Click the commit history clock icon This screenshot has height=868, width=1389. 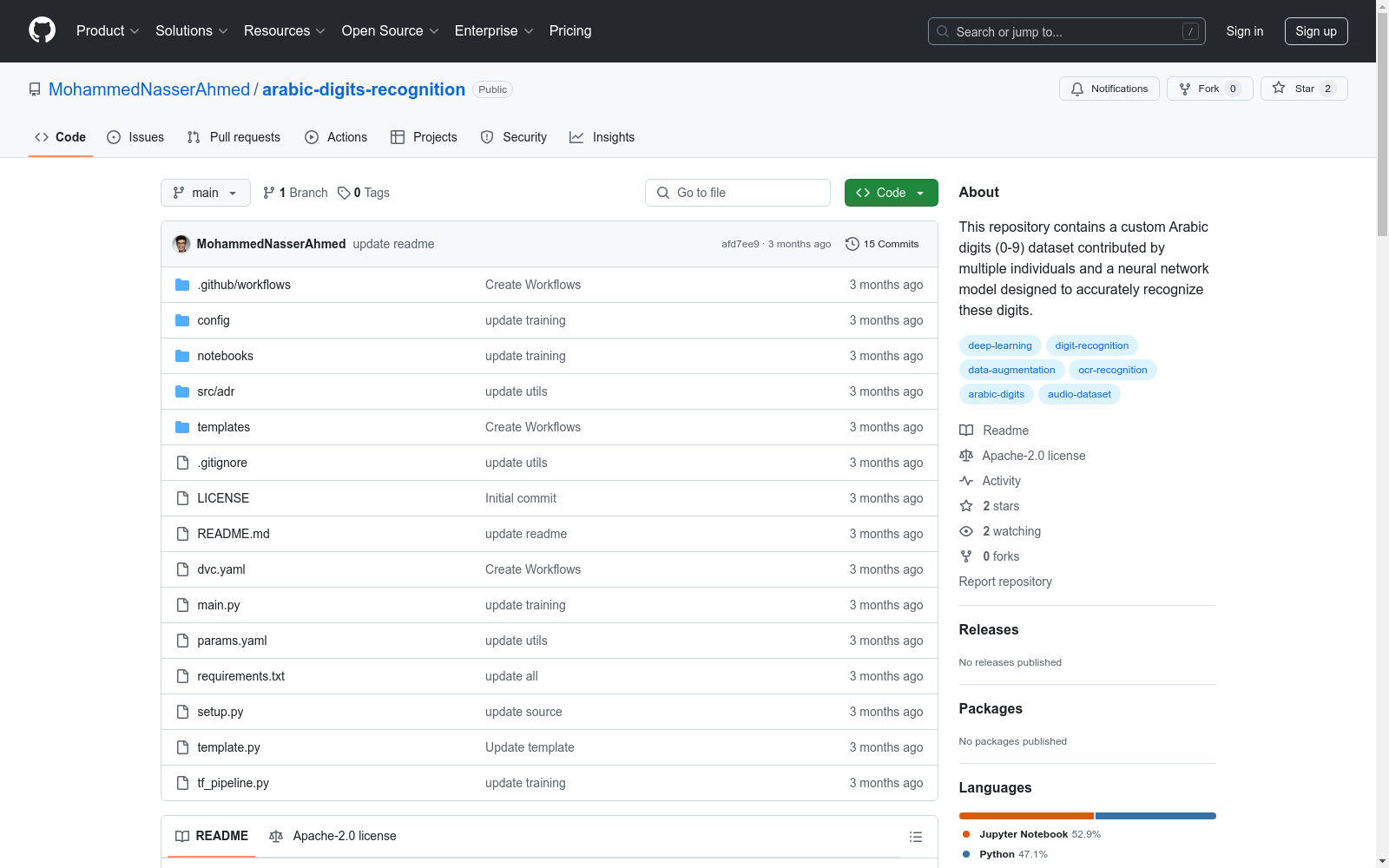(852, 244)
